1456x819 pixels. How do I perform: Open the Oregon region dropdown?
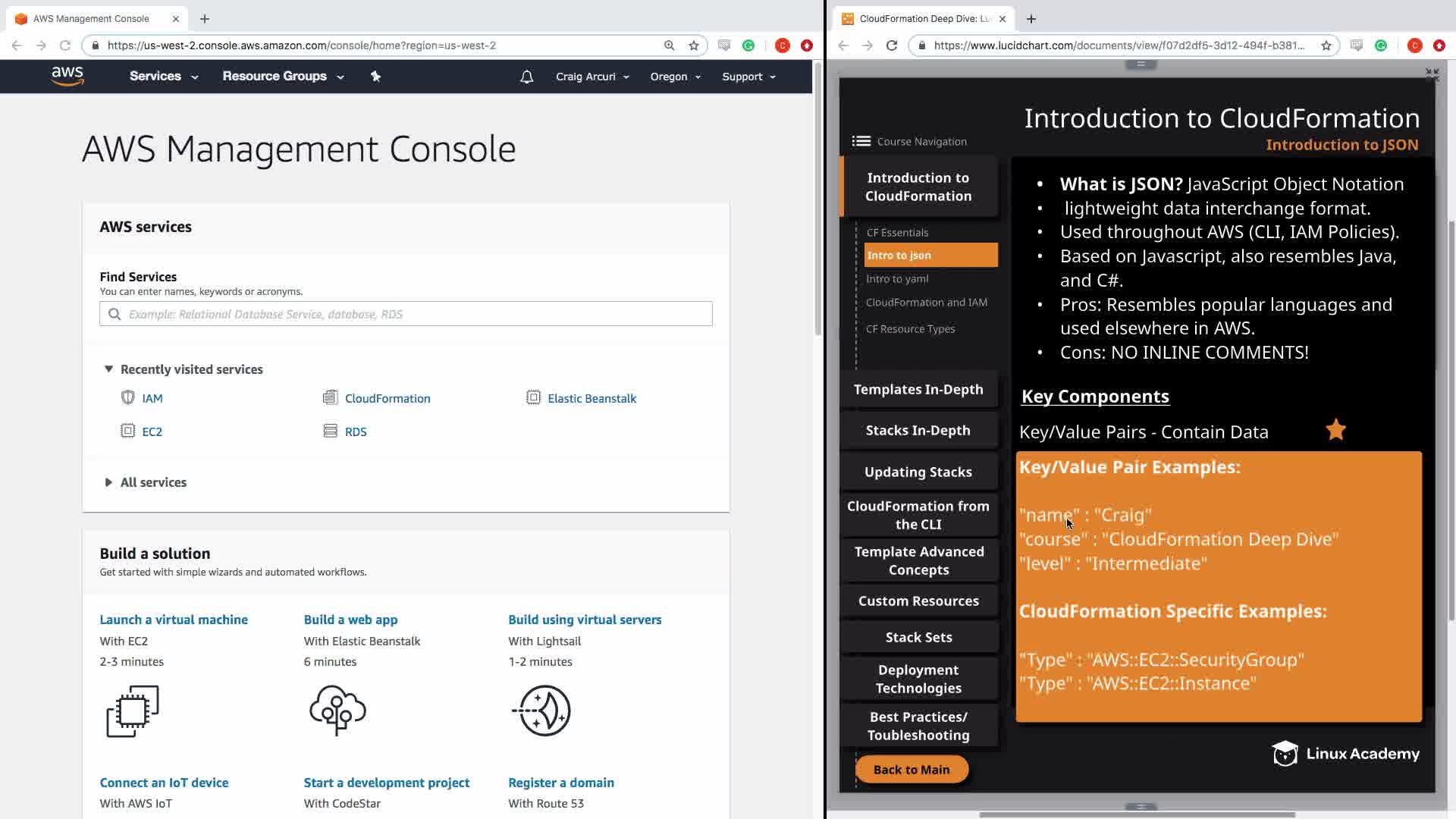click(x=675, y=77)
